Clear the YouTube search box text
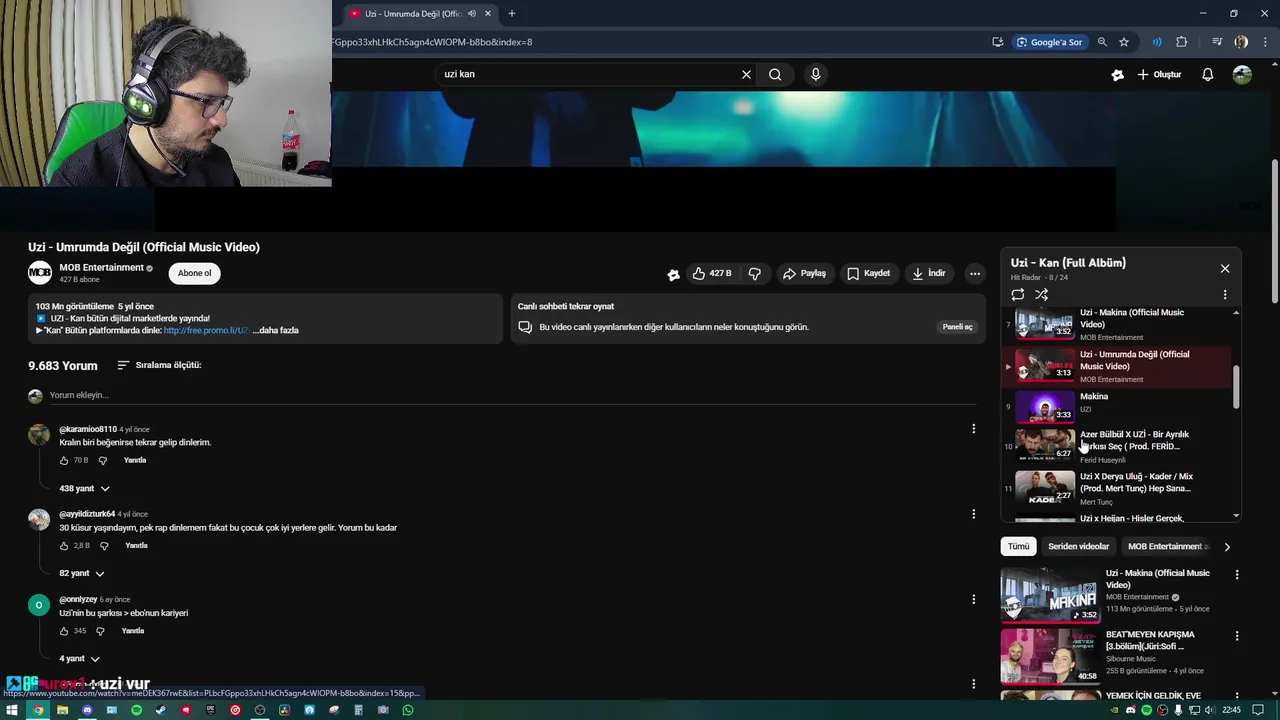The height and width of the screenshot is (720, 1280). tap(746, 74)
